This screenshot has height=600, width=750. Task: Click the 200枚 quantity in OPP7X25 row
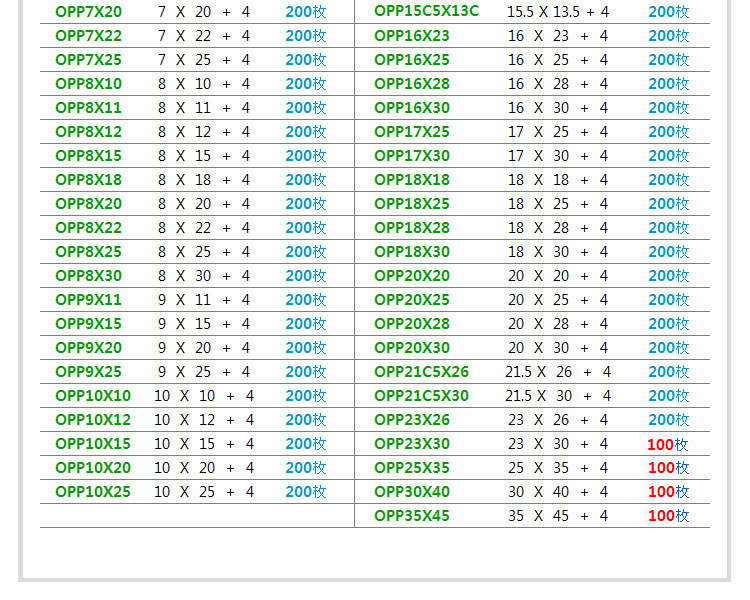click(x=305, y=60)
